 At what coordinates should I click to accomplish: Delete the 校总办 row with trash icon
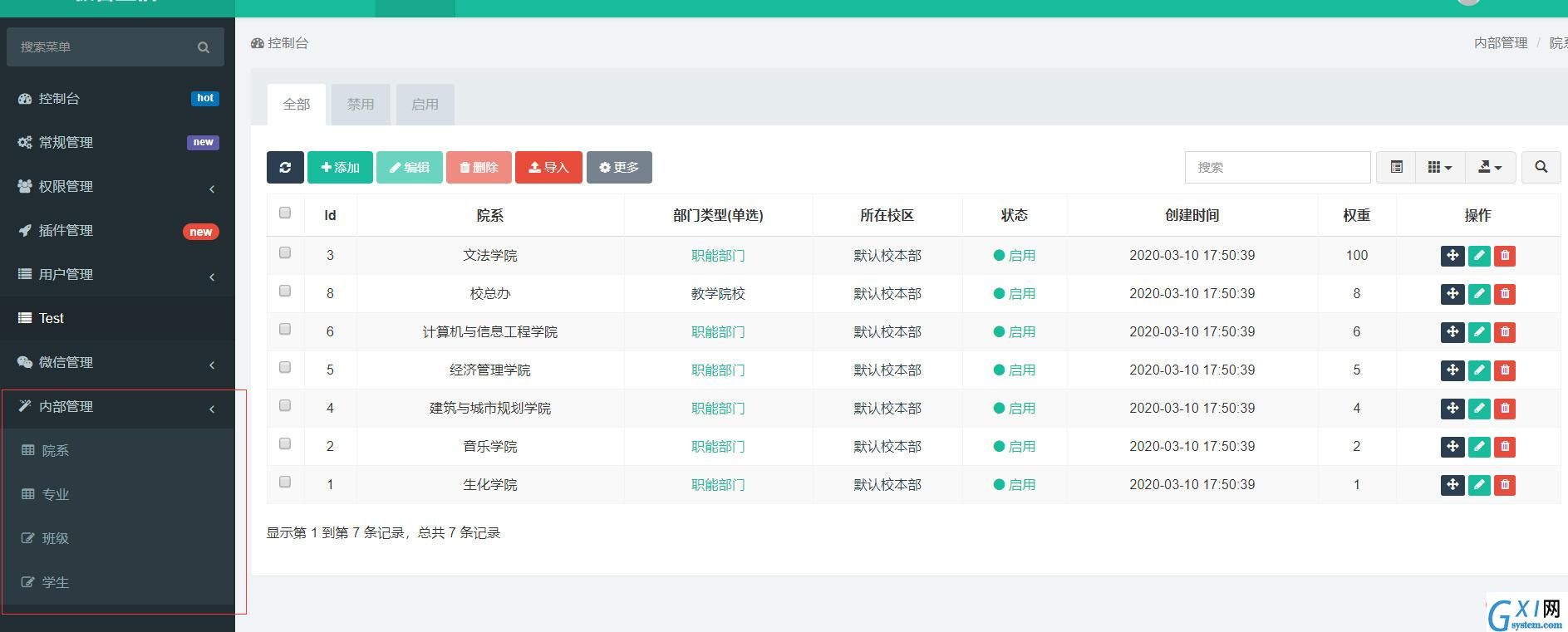[x=1505, y=294]
